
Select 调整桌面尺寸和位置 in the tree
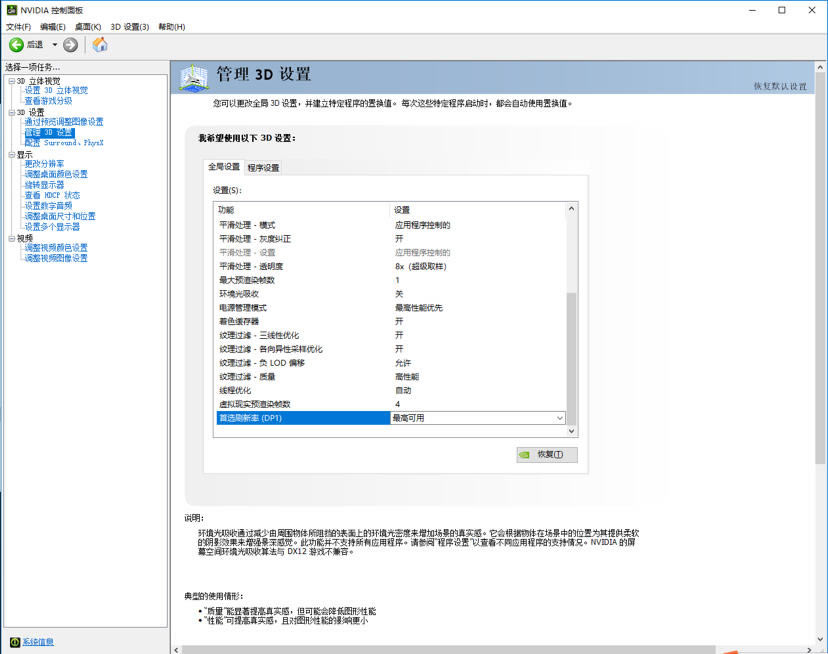coord(60,216)
